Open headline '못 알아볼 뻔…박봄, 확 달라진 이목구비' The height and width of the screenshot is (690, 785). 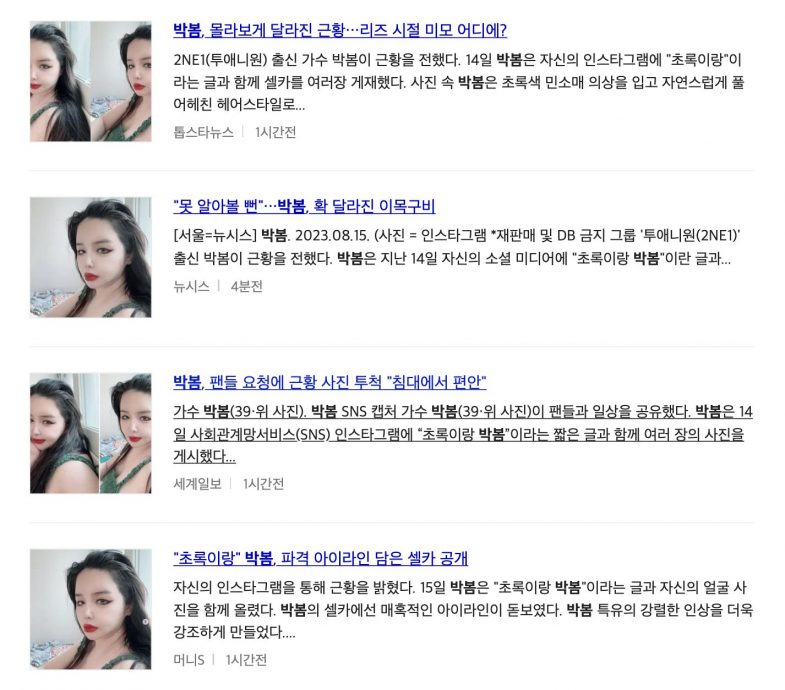[x=304, y=206]
